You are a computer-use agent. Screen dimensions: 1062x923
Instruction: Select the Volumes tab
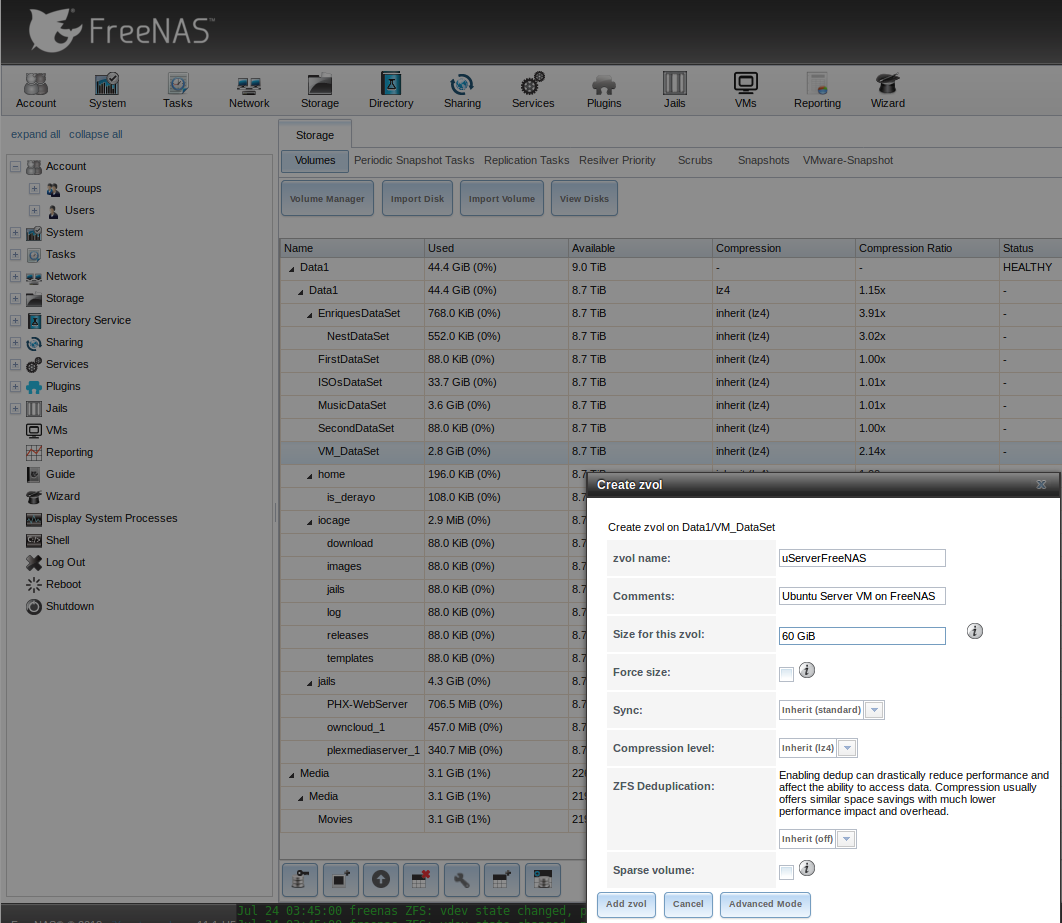pyautogui.click(x=315, y=160)
